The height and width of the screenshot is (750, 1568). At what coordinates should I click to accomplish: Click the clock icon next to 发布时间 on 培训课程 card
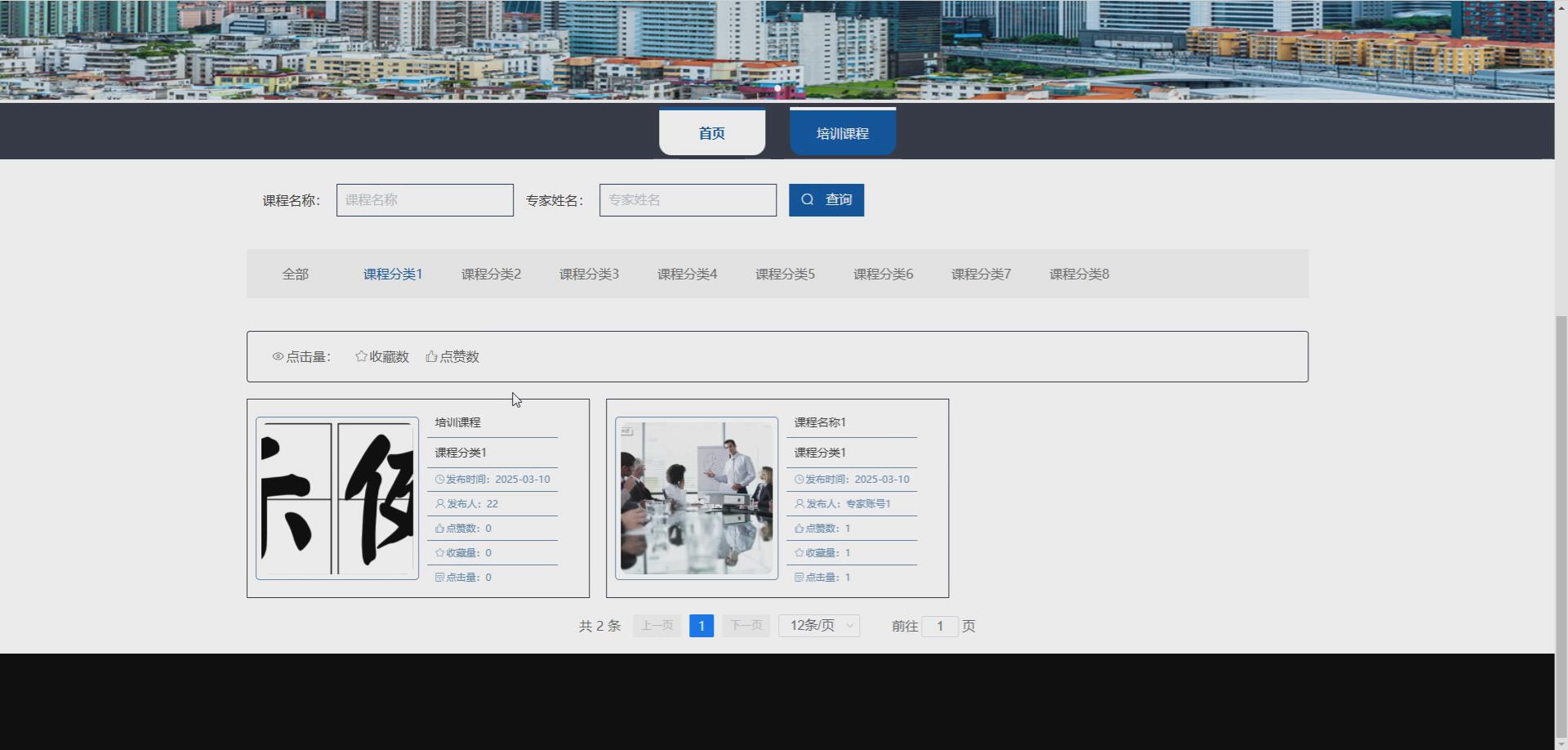pos(440,480)
